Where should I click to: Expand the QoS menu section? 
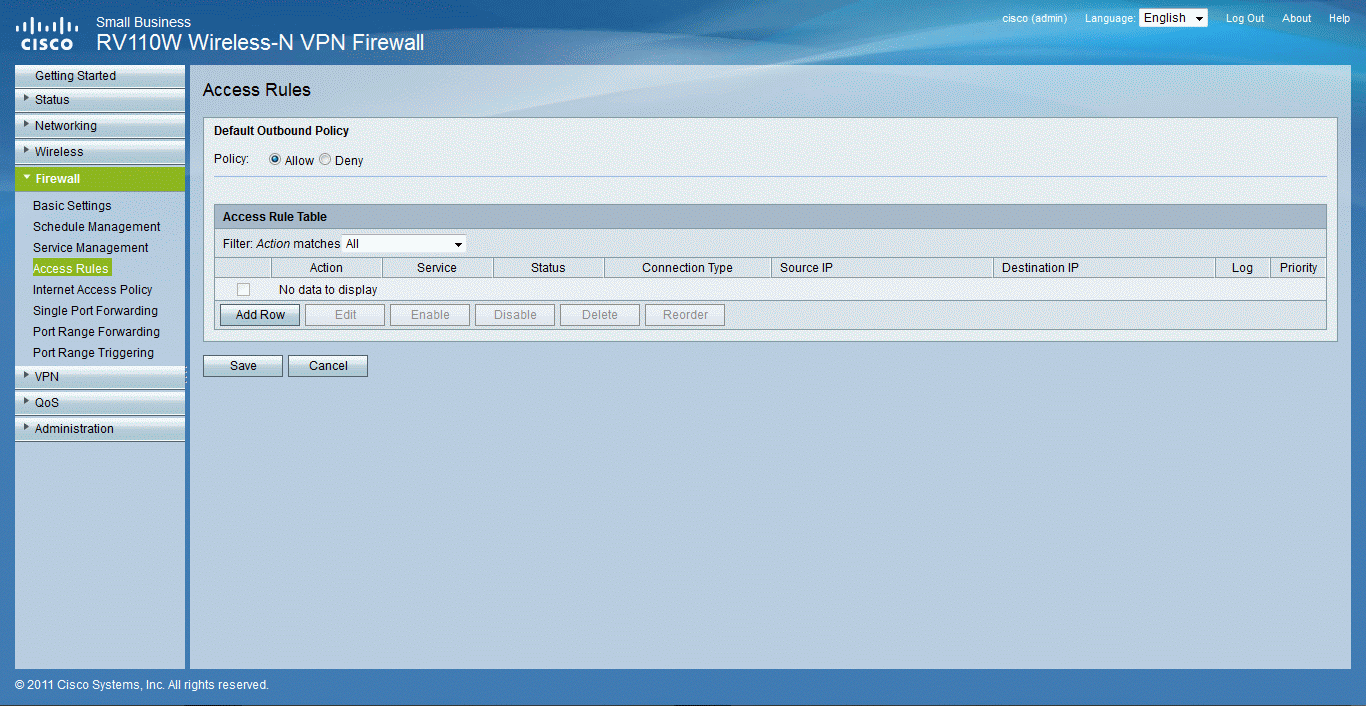[x=100, y=403]
